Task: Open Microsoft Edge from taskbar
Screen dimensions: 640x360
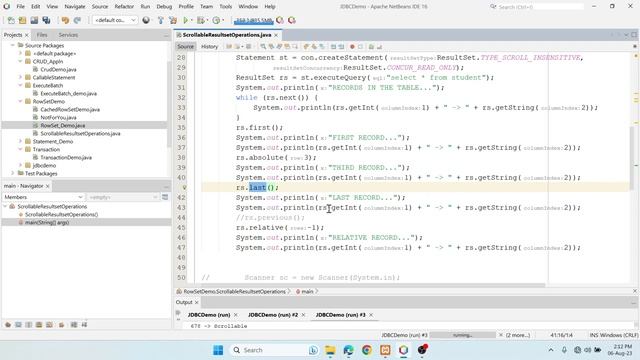Action: (x=348, y=350)
